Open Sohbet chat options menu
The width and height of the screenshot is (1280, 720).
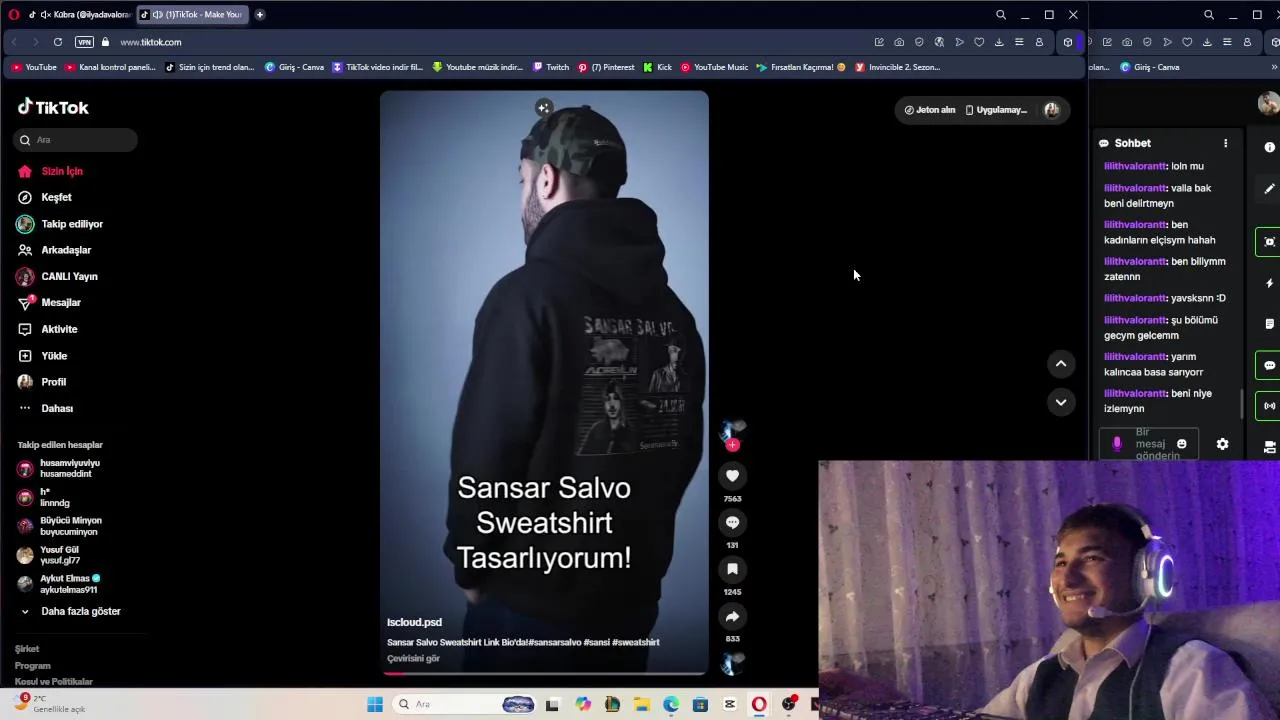pos(1225,143)
